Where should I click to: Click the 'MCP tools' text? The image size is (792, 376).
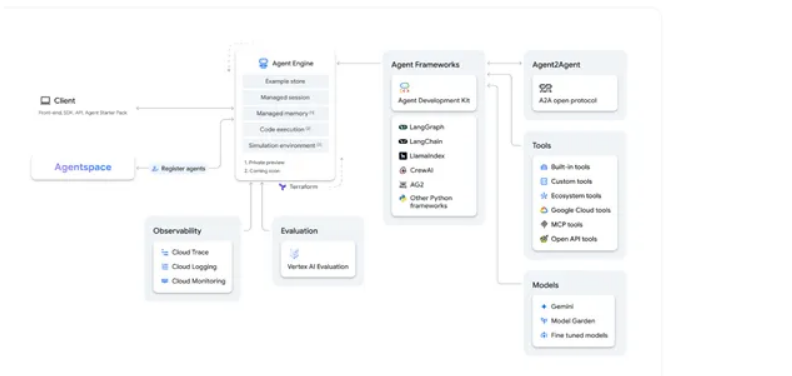tap(567, 224)
